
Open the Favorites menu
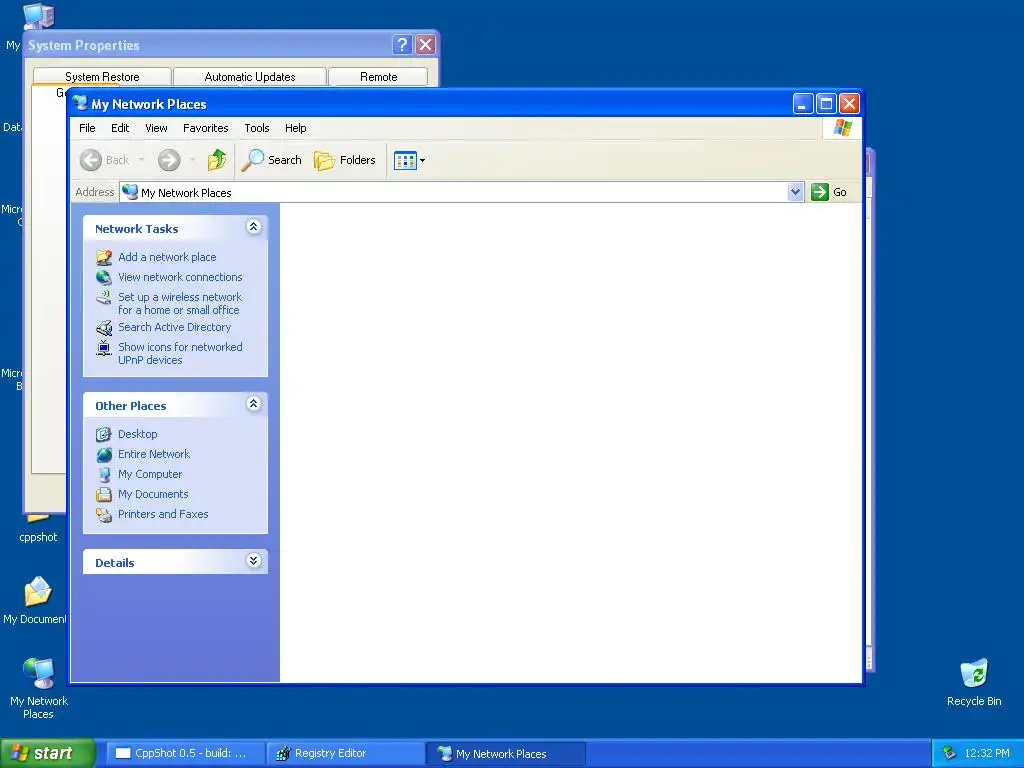click(x=206, y=128)
